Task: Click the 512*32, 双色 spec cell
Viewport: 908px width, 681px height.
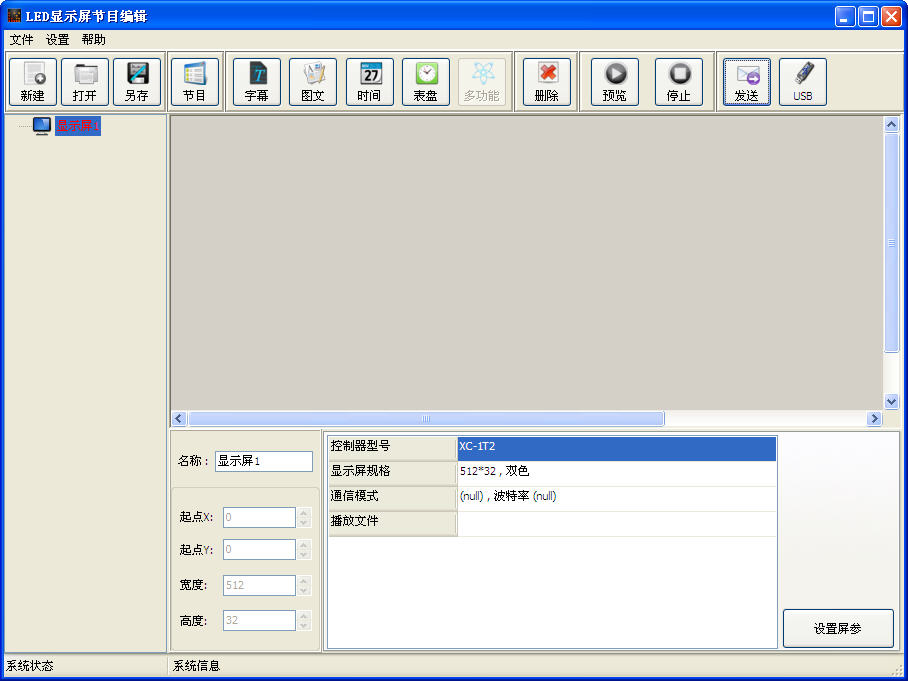Action: coord(617,473)
